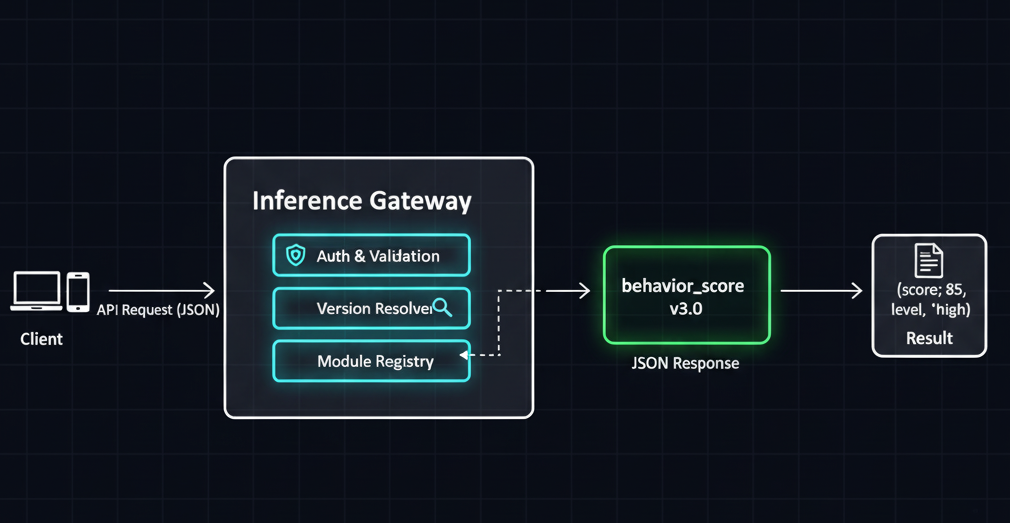Select the Version Resolver module
1010x523 pixels.
(371, 309)
